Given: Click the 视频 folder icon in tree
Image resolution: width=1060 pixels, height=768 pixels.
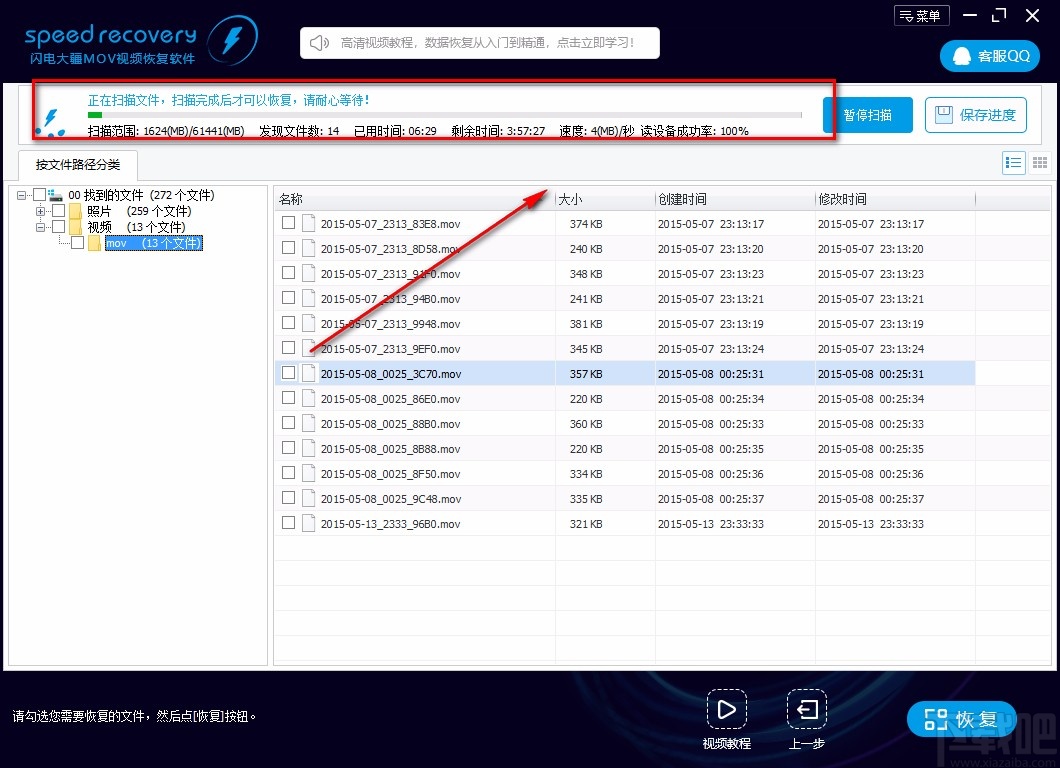Looking at the screenshot, I should click(x=75, y=227).
